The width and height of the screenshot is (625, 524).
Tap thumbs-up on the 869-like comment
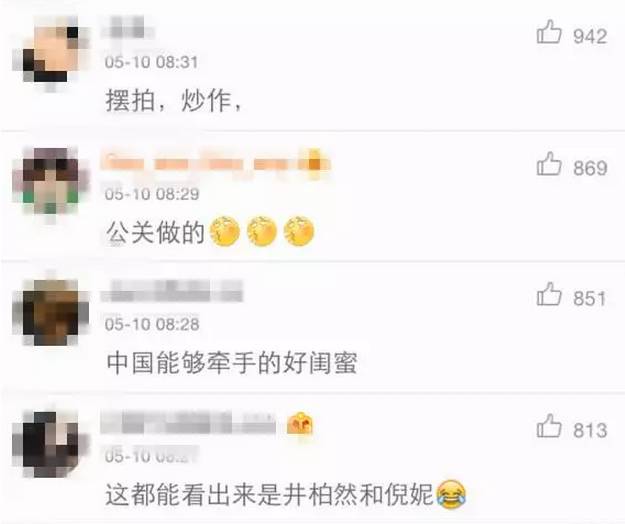click(x=549, y=164)
